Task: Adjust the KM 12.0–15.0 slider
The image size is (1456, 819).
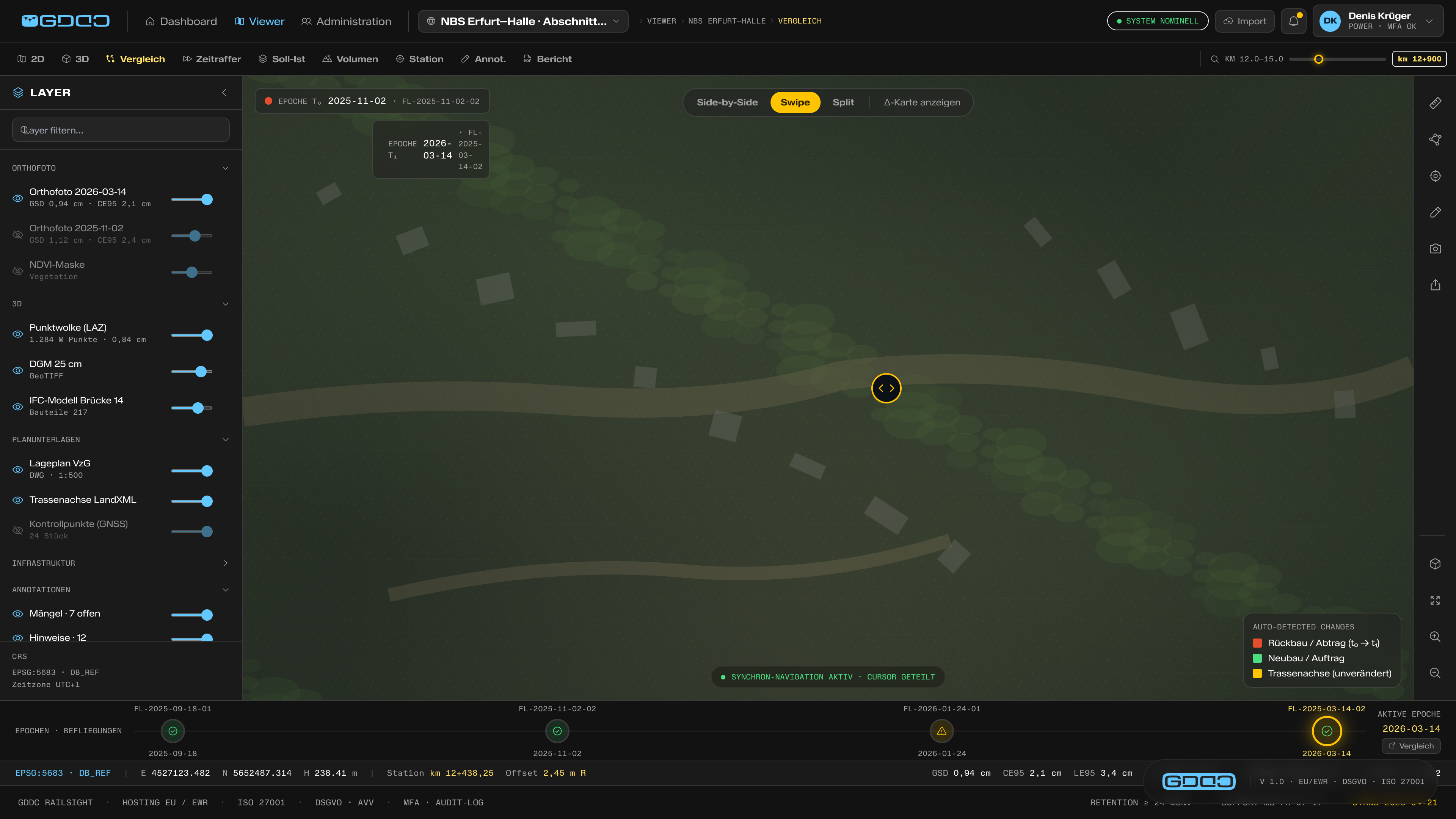Action: tap(1338, 60)
